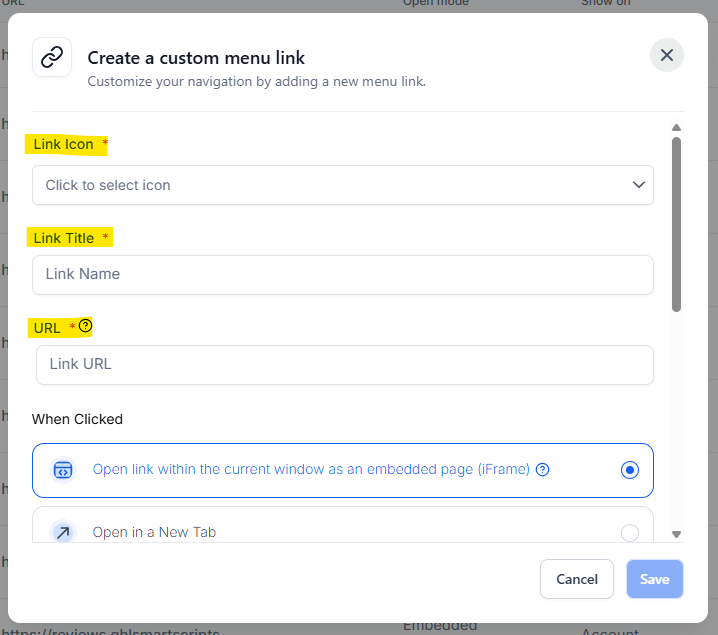Click the scroll down arrow in dialog
The height and width of the screenshot is (635, 718).
tap(676, 534)
